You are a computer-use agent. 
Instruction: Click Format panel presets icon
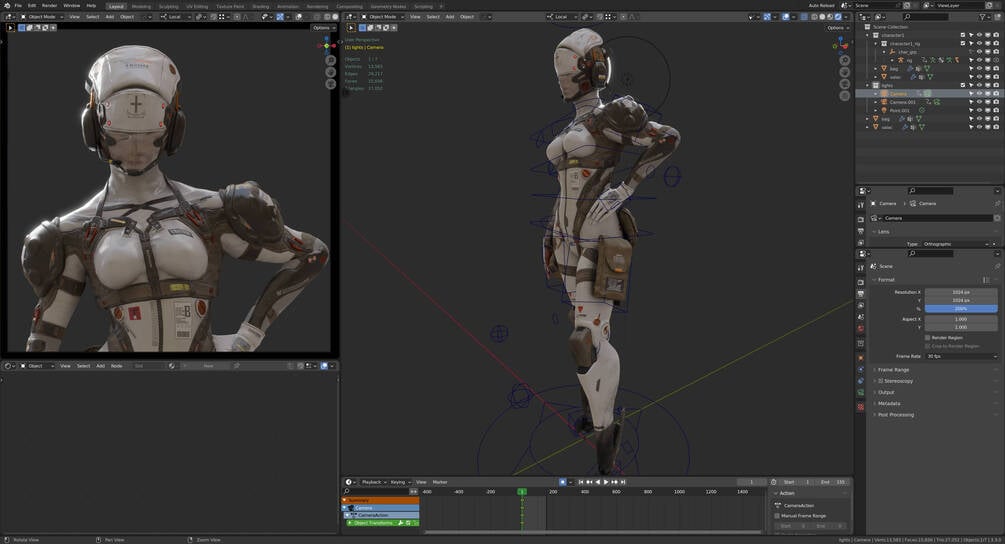click(x=986, y=280)
